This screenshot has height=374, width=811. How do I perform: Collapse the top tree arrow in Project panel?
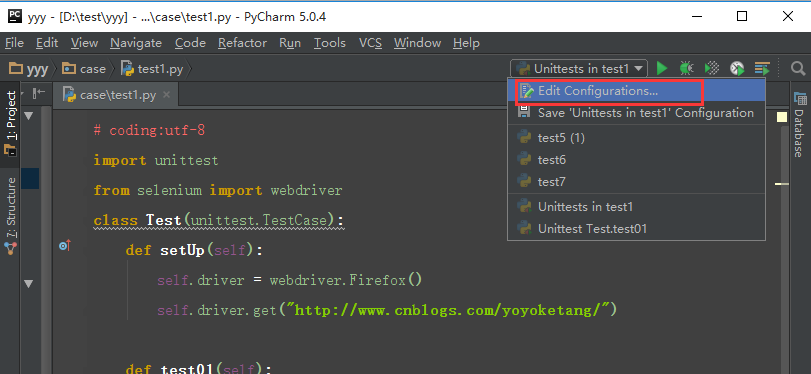click(29, 115)
